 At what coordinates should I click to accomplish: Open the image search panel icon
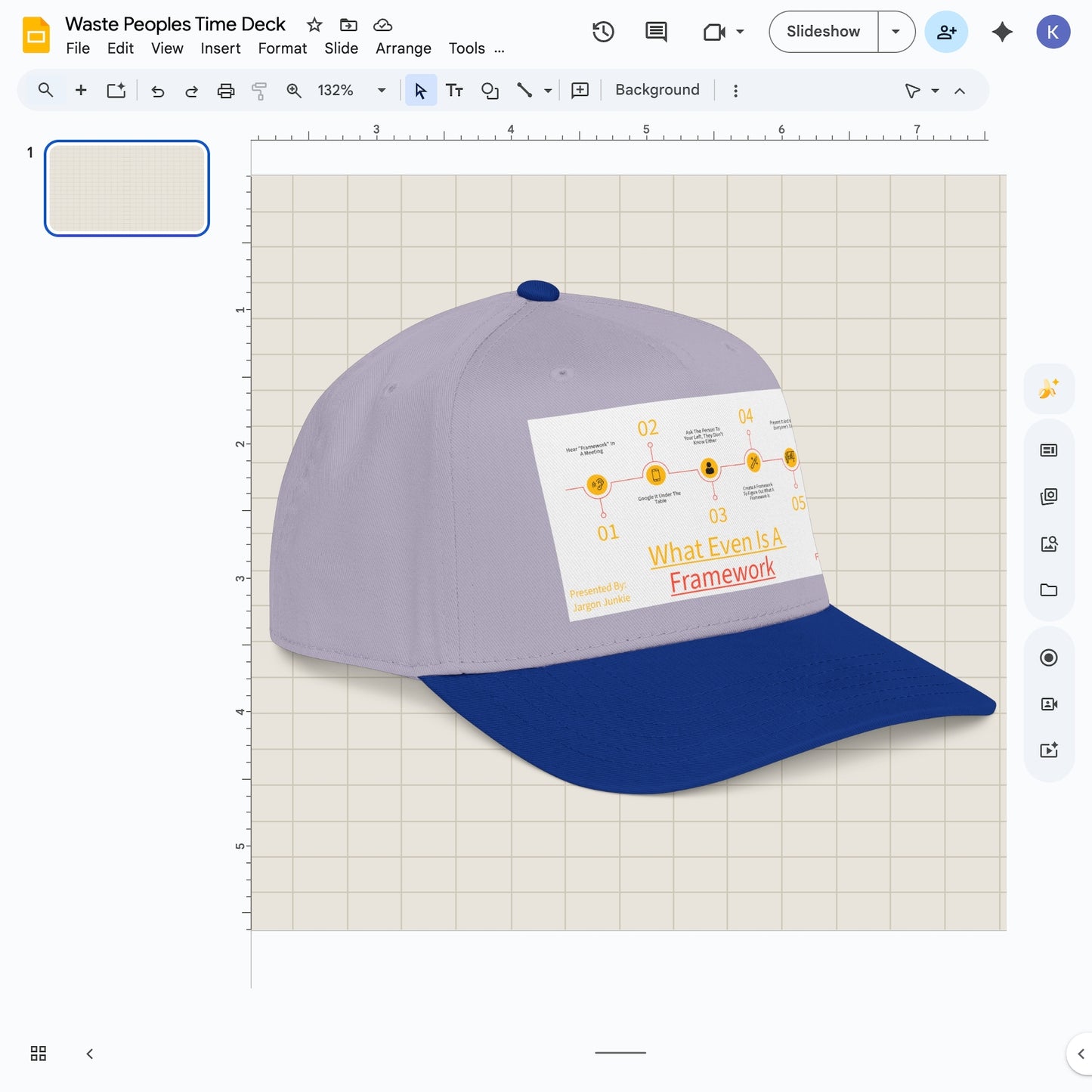tap(1048, 543)
